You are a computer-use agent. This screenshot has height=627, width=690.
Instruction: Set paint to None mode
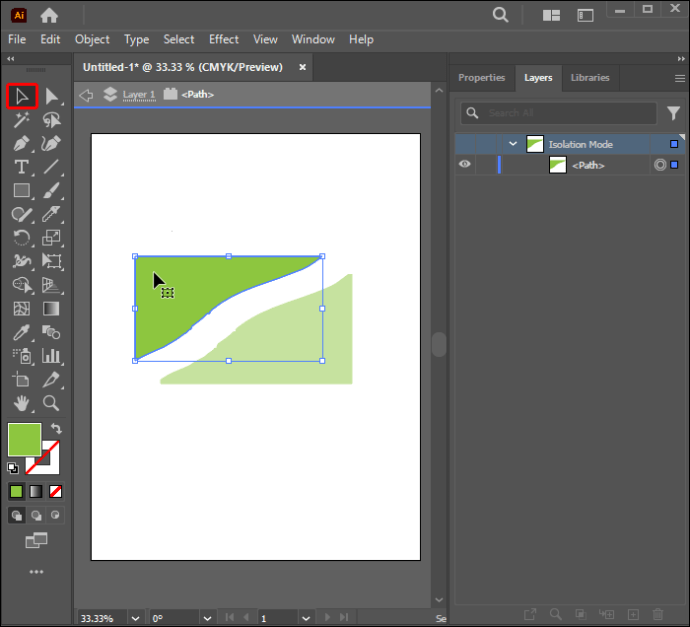point(55,491)
